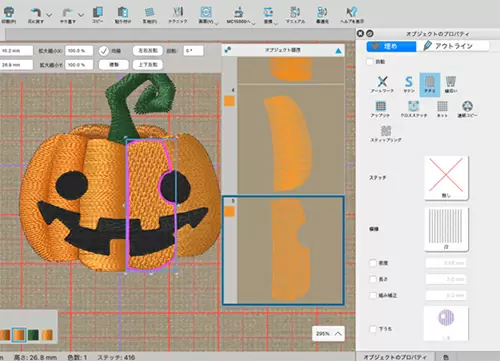Click the 上下反転 flip button
This screenshot has width=500, height=361.
pos(148,65)
